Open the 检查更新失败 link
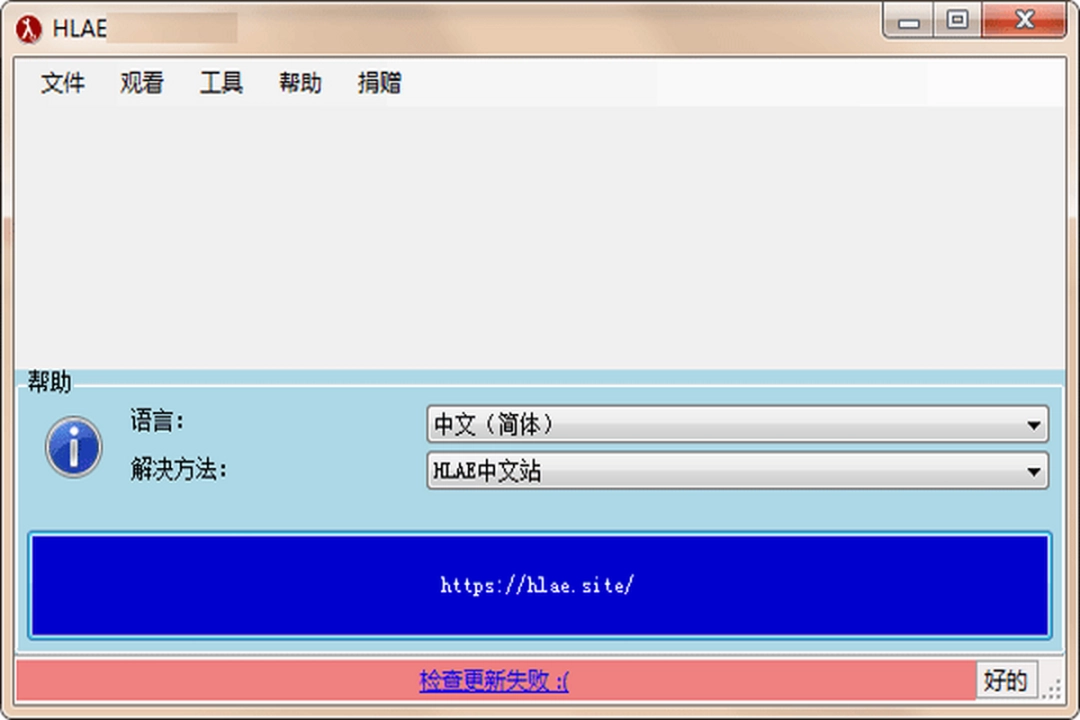Viewport: 1080px width, 720px height. click(x=494, y=681)
